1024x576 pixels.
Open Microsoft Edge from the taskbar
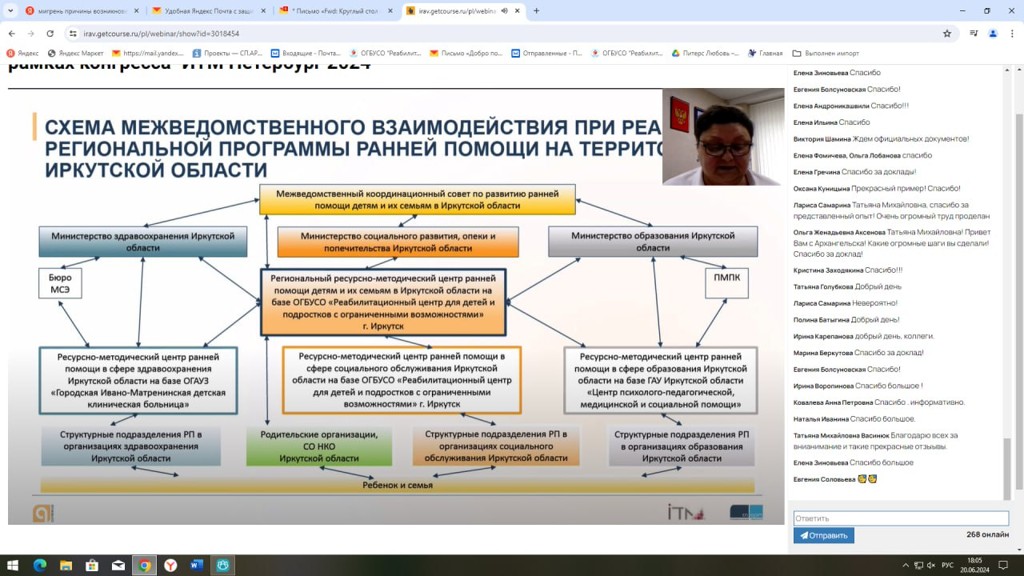coord(40,566)
